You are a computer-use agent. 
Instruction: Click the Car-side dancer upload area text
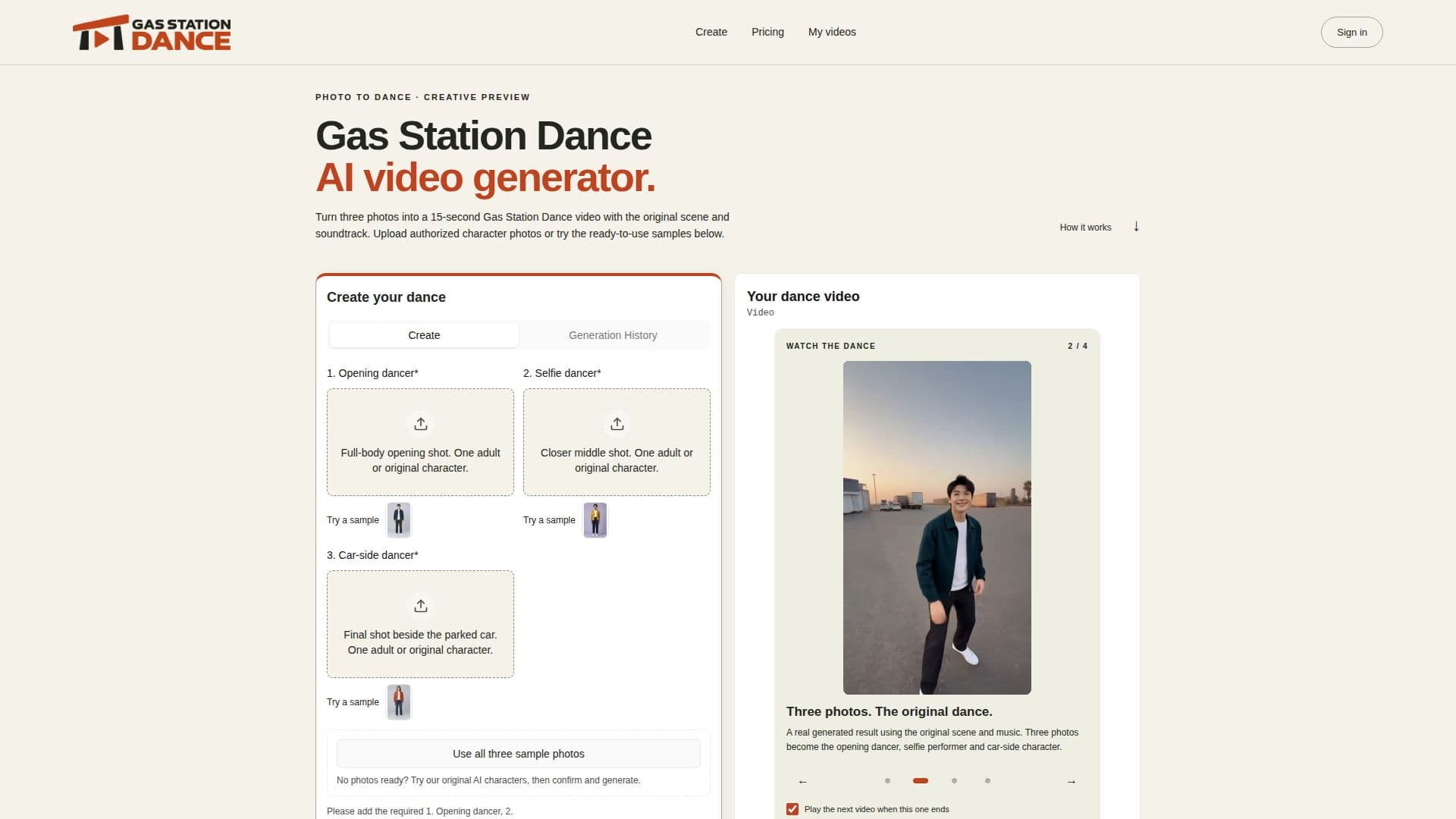(421, 642)
